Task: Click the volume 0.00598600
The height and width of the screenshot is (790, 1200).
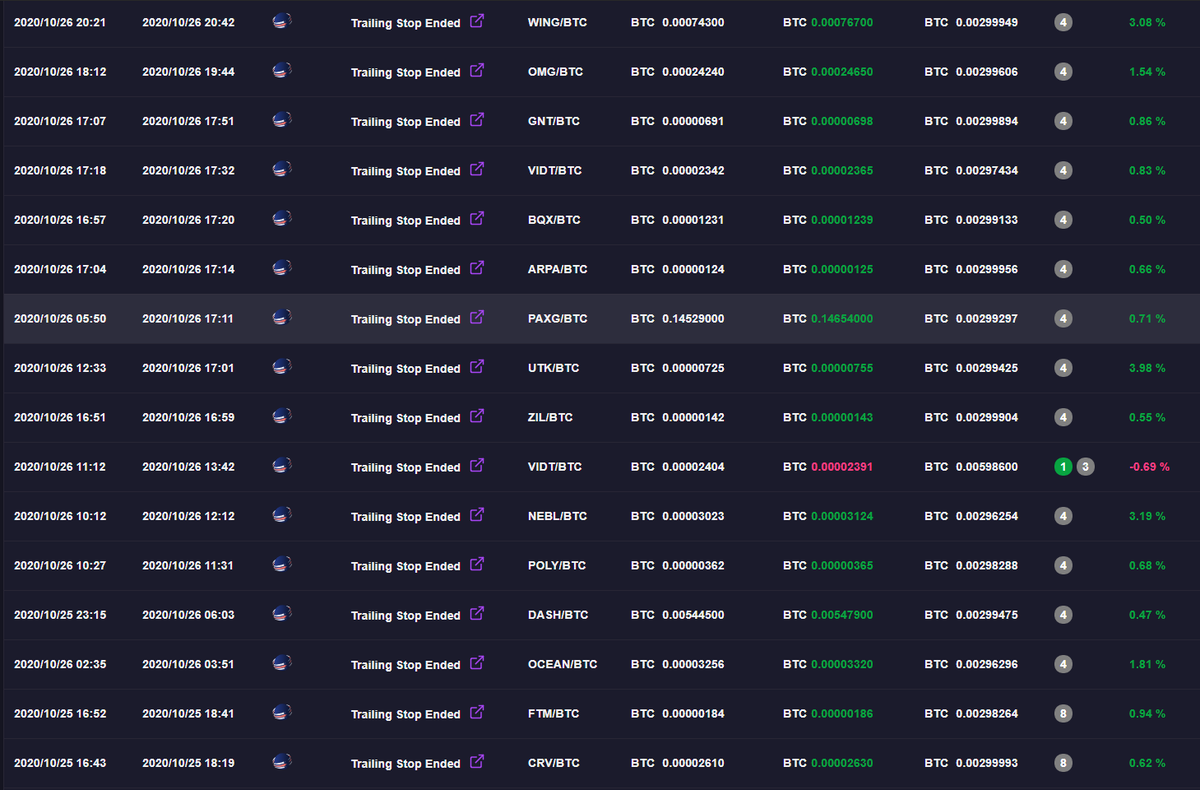Action: coord(987,467)
